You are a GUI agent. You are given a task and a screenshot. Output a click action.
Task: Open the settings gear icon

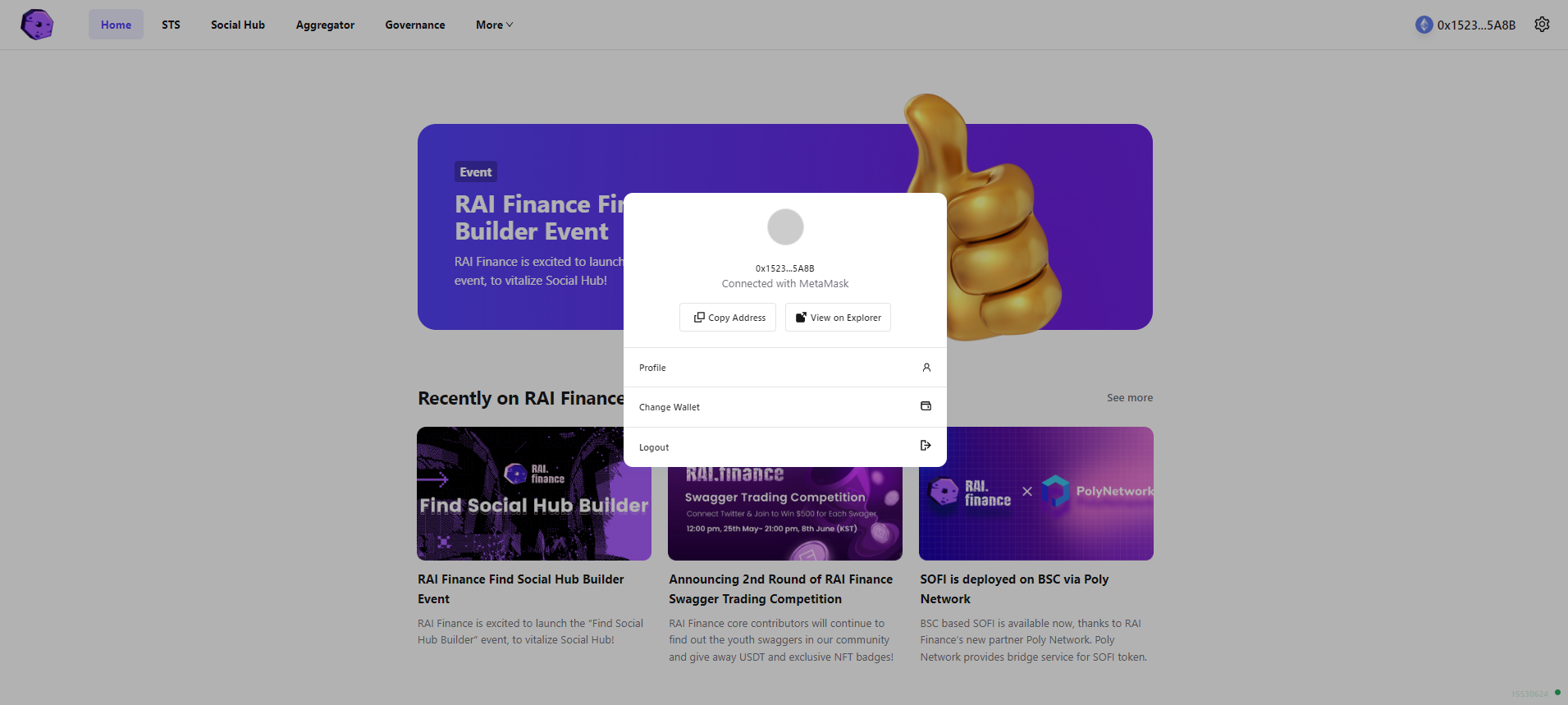[x=1542, y=25]
